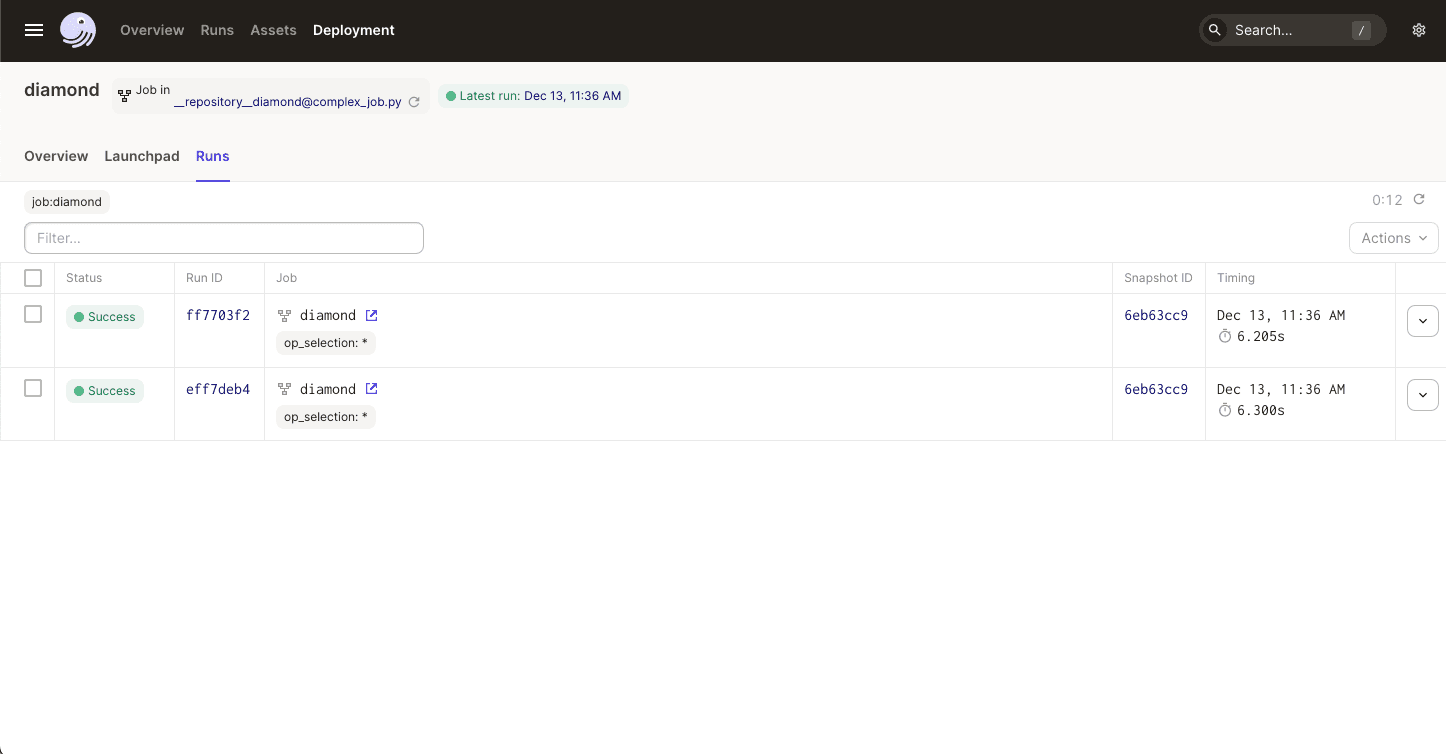Open run ff7703f2 details
The height and width of the screenshot is (754, 1446).
(x=218, y=315)
